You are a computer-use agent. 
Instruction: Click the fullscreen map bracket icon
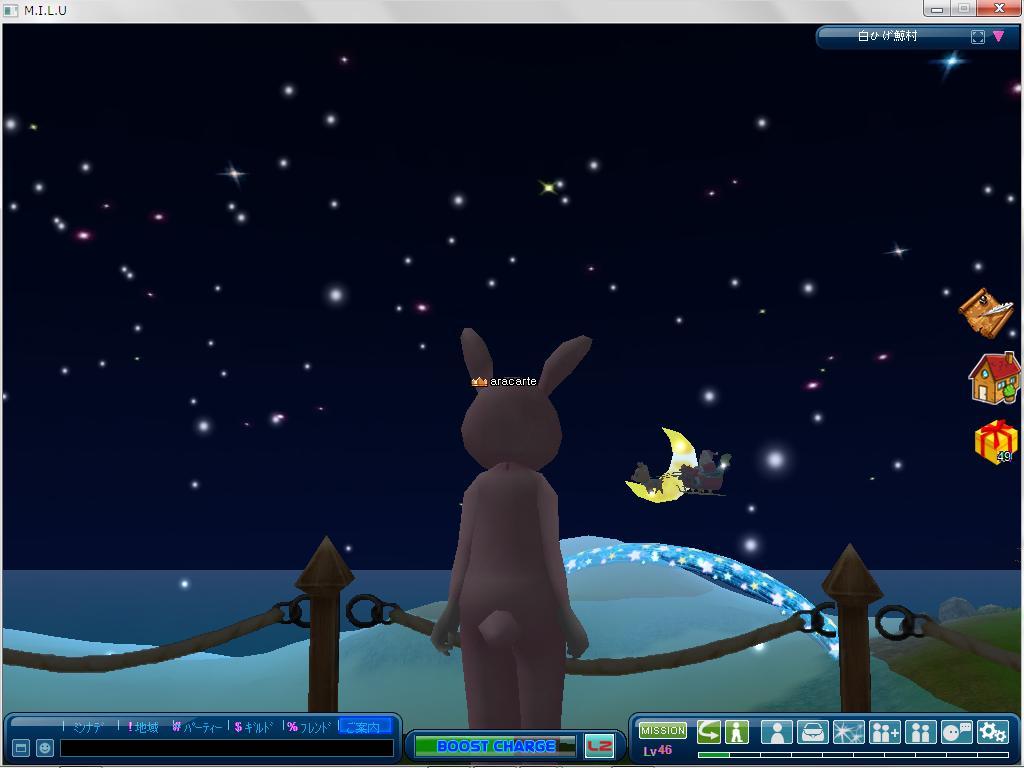click(978, 37)
